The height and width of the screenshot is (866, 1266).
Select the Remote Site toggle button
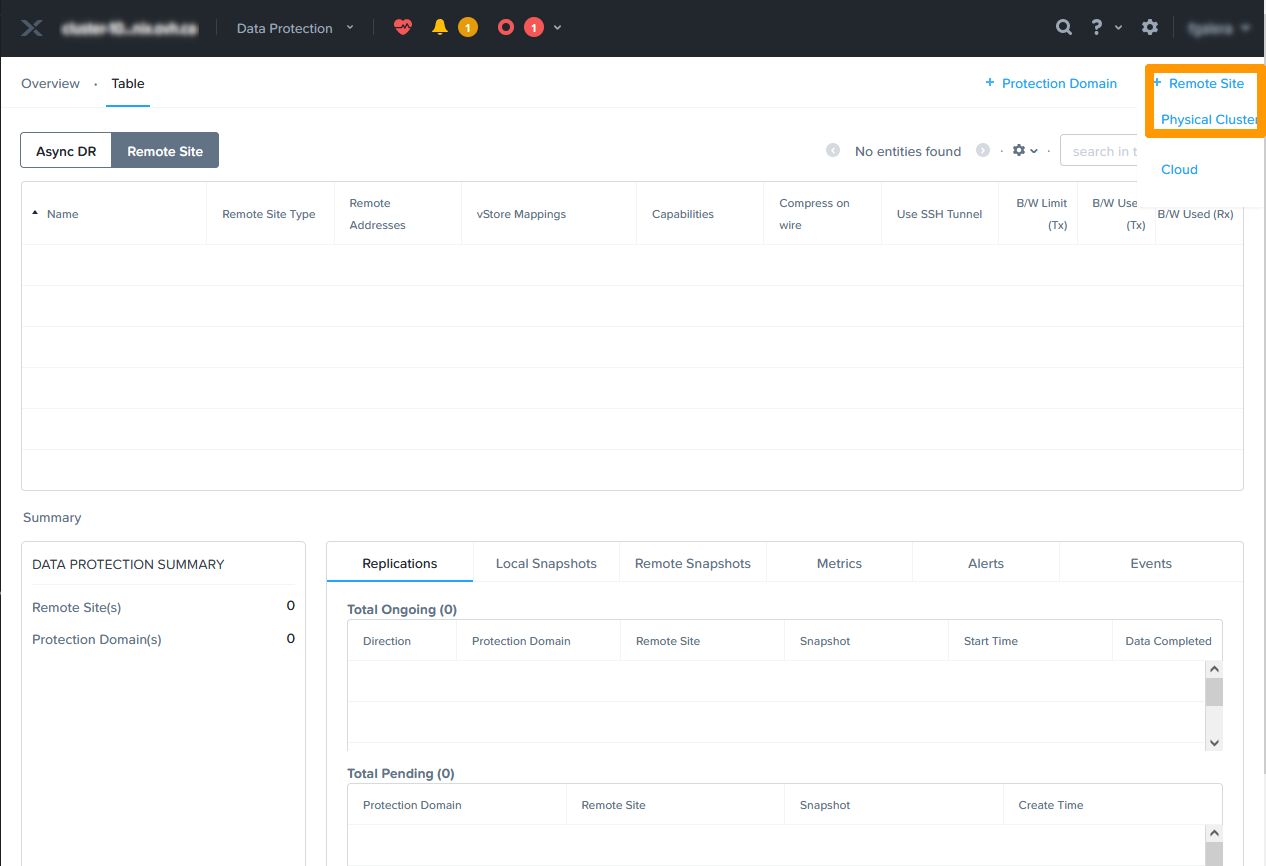tap(165, 151)
